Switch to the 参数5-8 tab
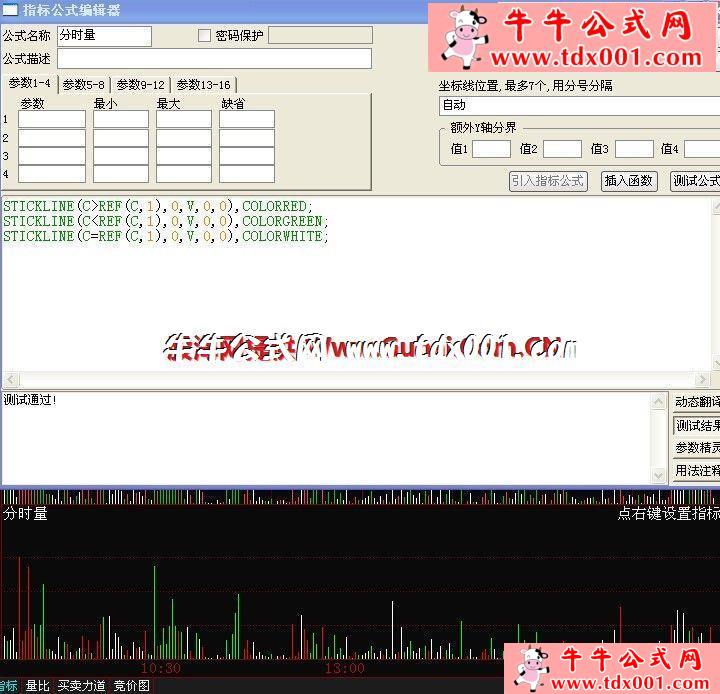This screenshot has width=720, height=694. click(84, 85)
